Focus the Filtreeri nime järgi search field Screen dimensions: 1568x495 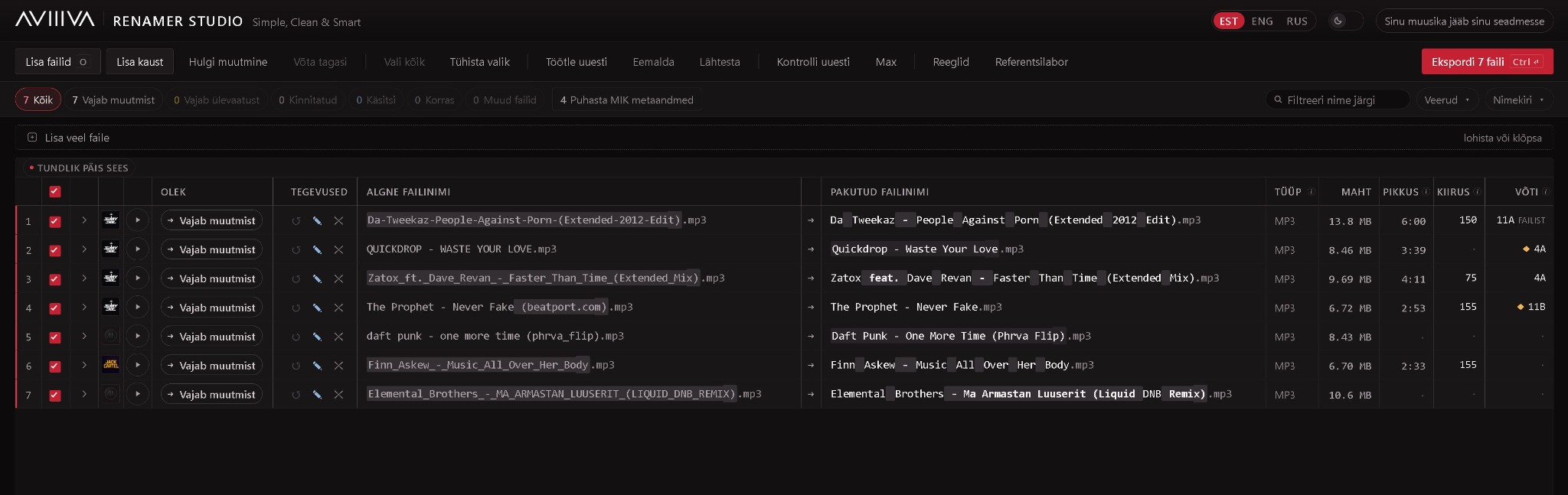point(1338,99)
